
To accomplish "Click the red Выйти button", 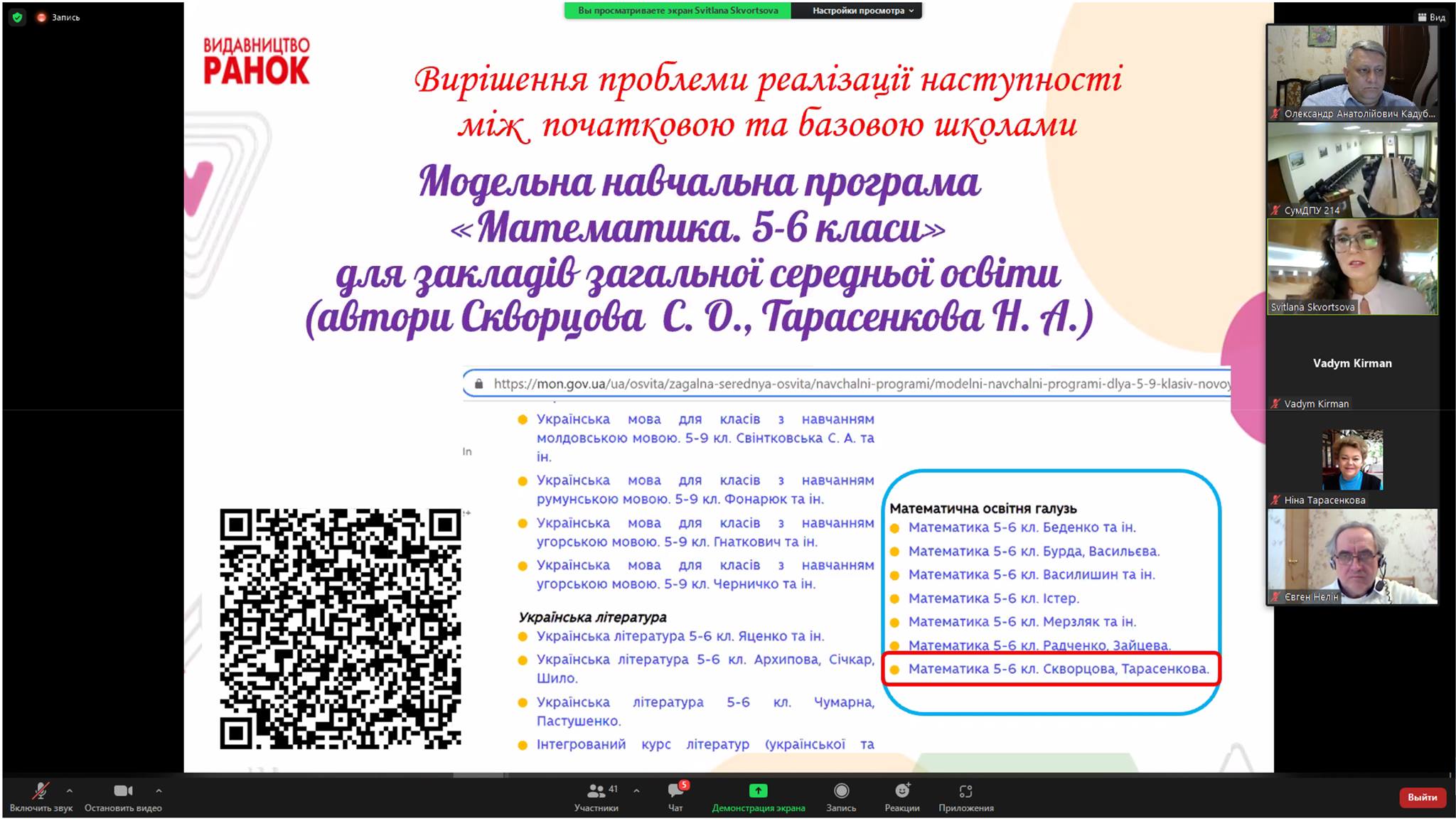I will tap(1423, 797).
